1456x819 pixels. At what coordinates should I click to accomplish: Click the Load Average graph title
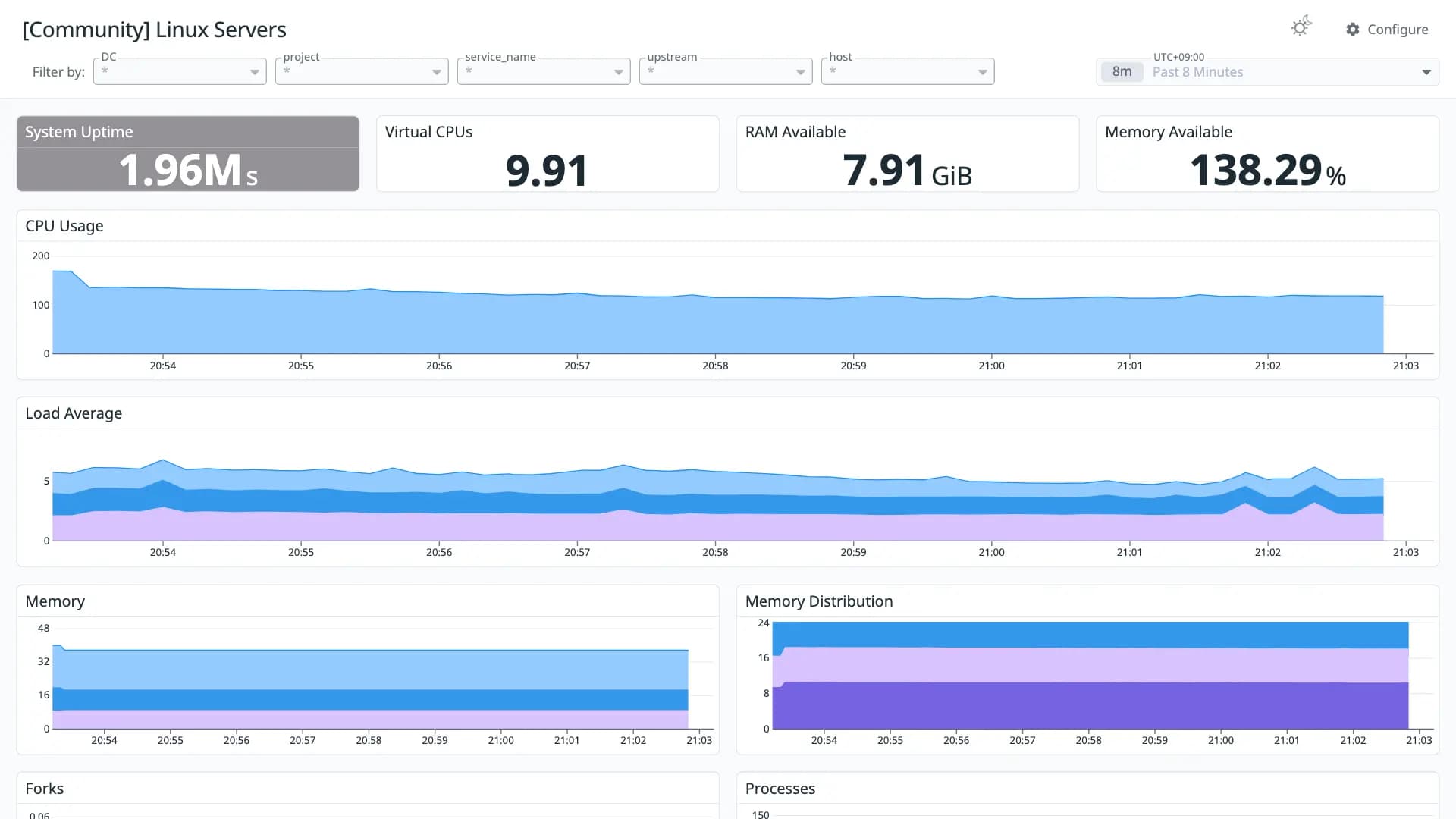pos(74,413)
